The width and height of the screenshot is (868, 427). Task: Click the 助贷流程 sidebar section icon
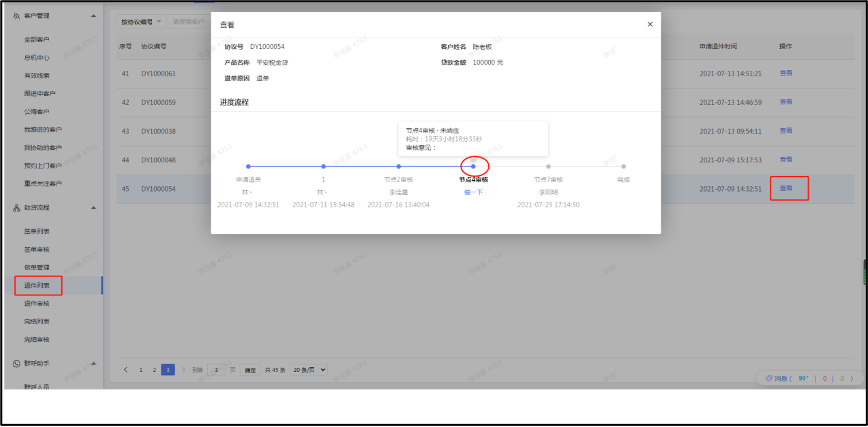[17, 208]
